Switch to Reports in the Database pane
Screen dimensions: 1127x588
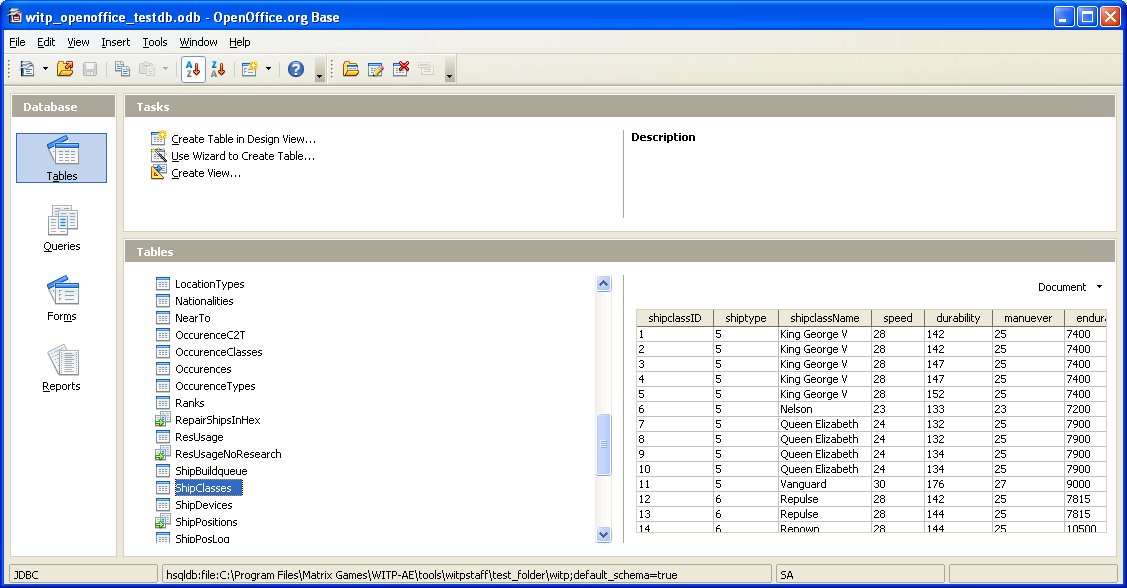click(x=62, y=368)
